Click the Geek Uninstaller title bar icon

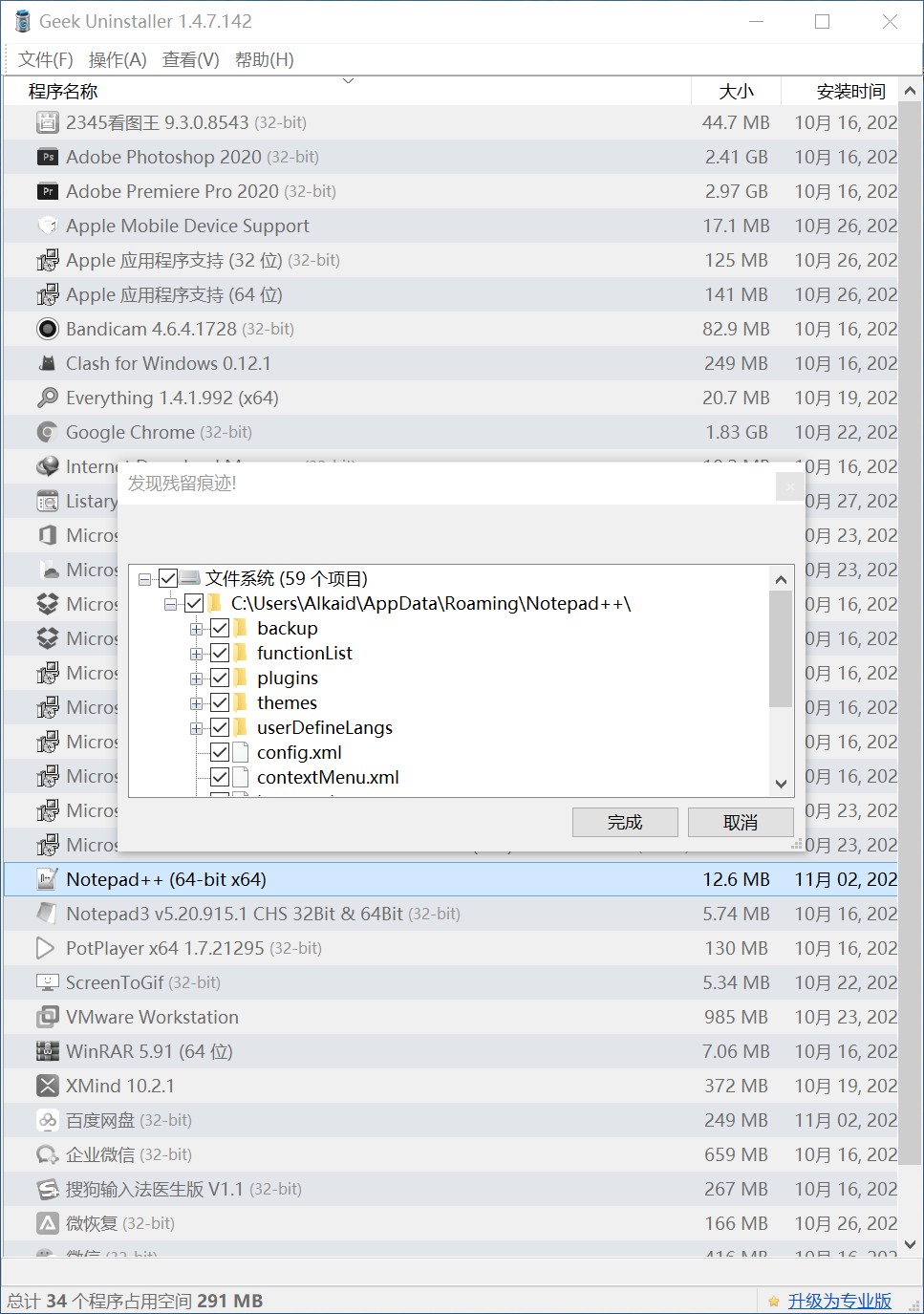pos(23,21)
